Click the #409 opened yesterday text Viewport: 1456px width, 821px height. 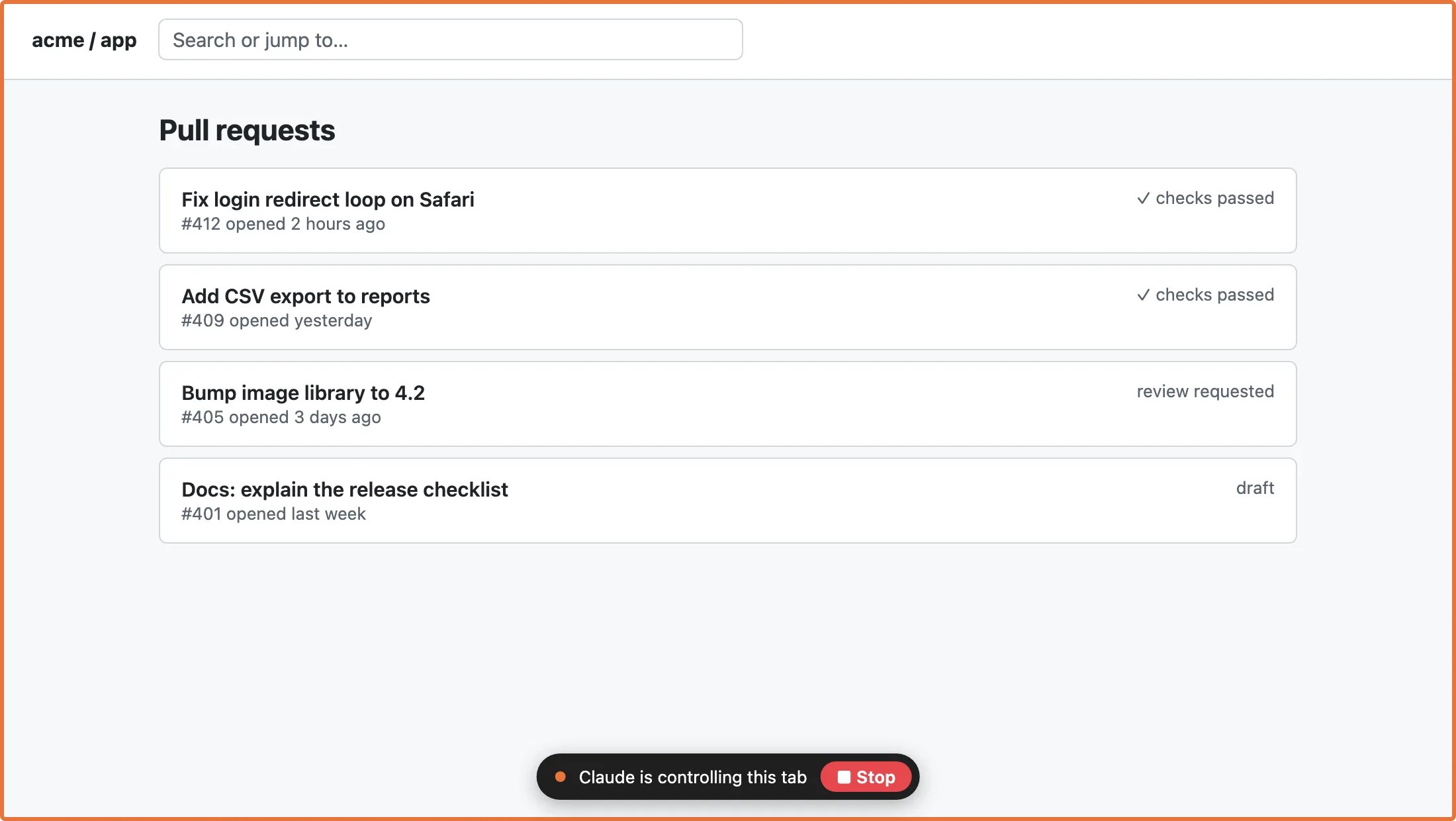point(277,320)
